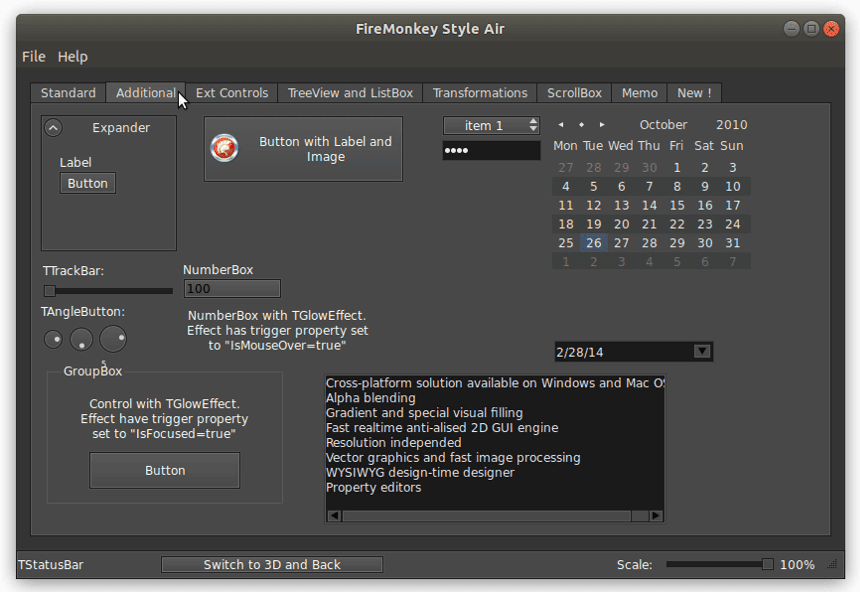Select the greyed 7 from next month
The image size is (860, 592).
pos(733,262)
